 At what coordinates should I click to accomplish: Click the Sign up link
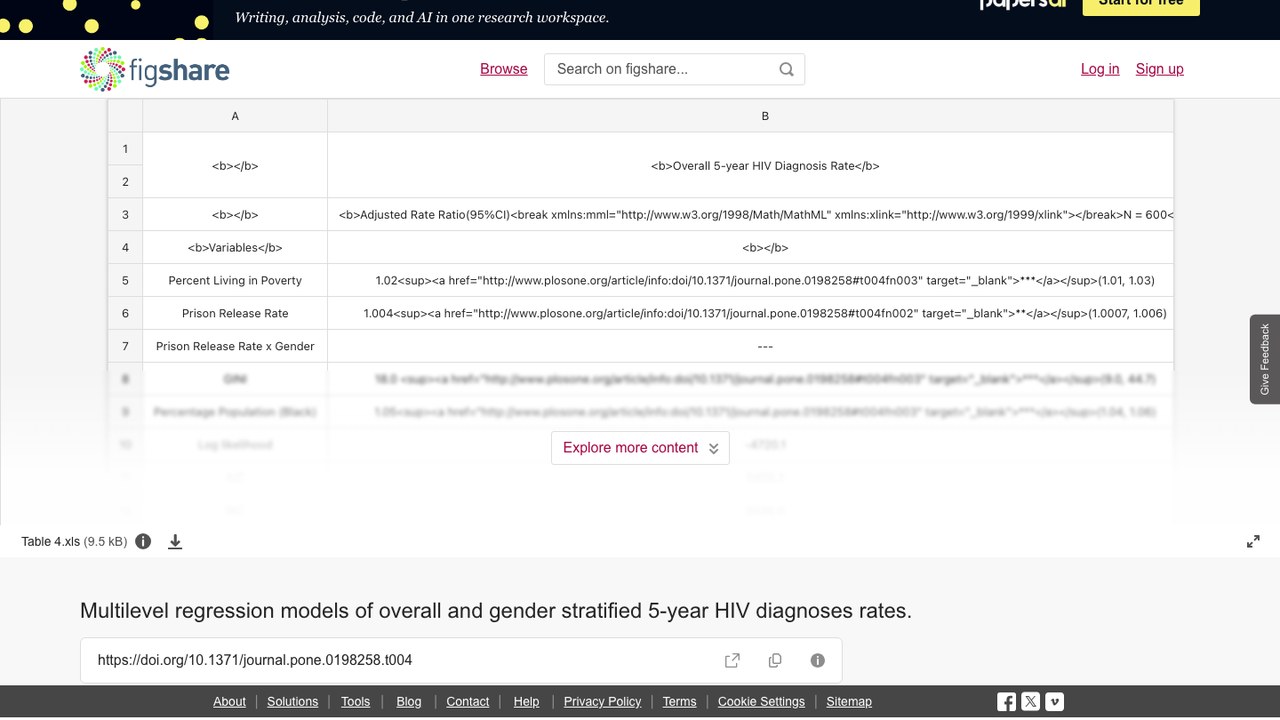tap(1160, 69)
